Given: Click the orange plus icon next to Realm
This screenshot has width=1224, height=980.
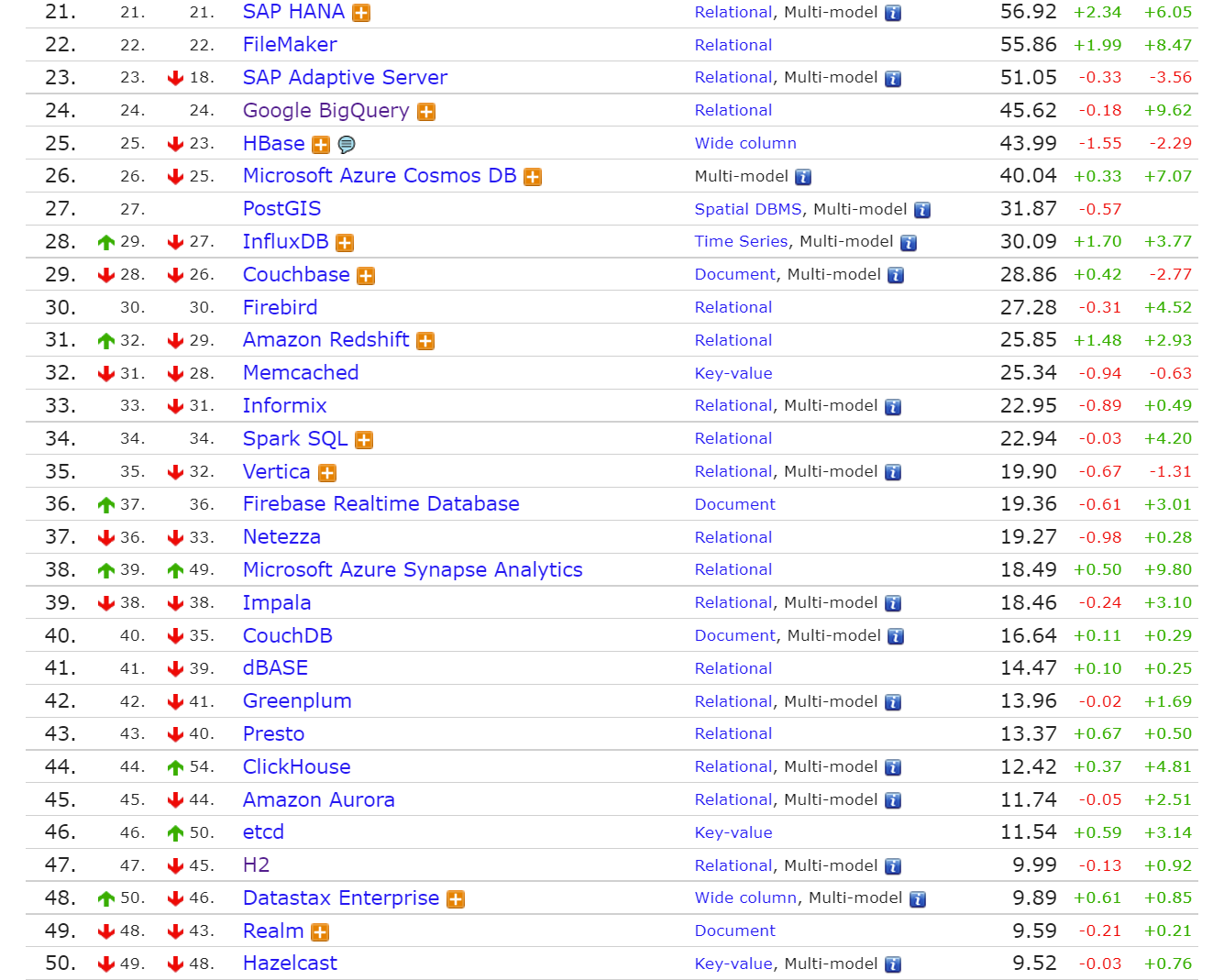Looking at the screenshot, I should (x=320, y=932).
